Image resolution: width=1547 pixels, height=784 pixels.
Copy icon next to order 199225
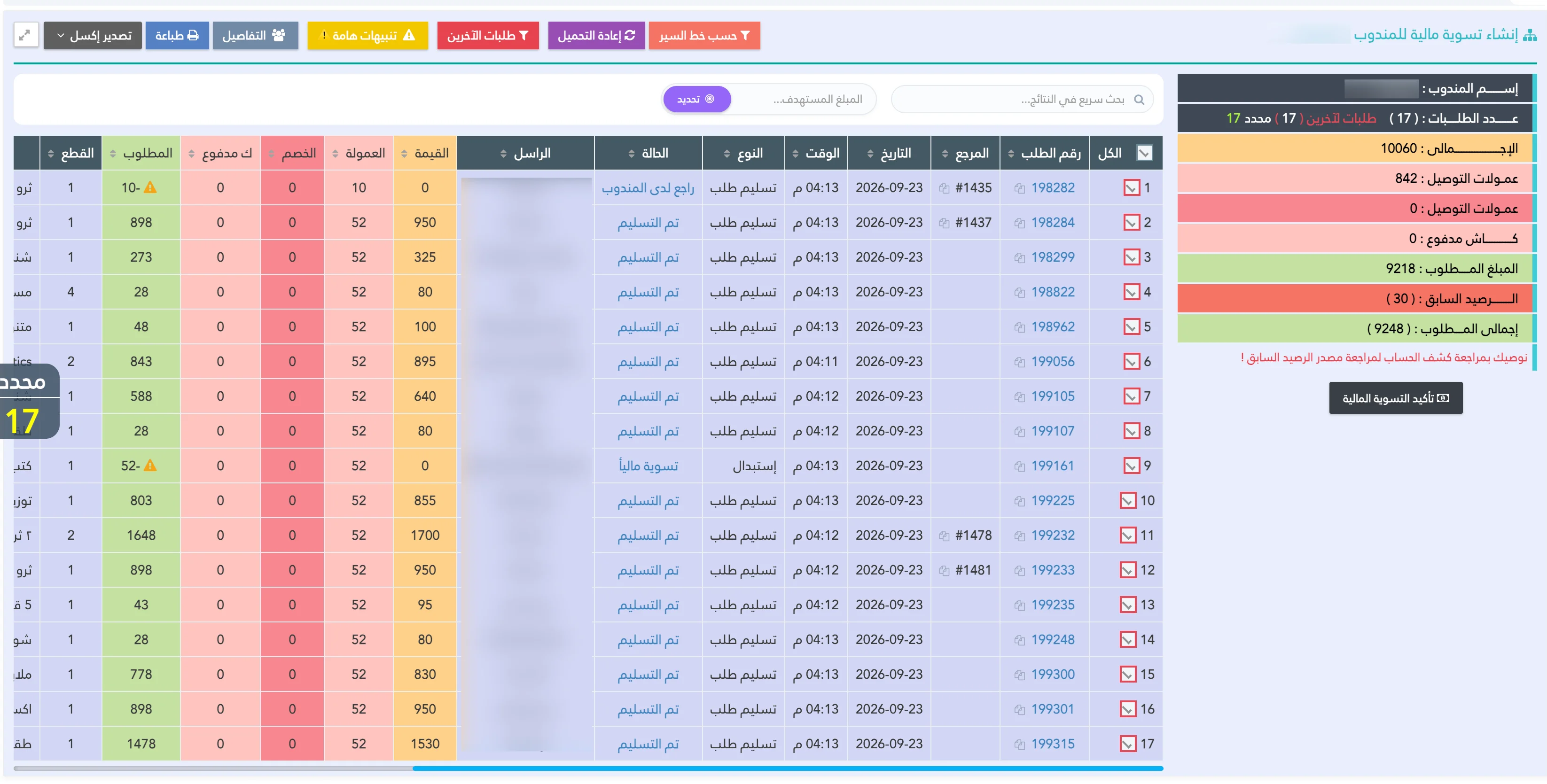1019,501
